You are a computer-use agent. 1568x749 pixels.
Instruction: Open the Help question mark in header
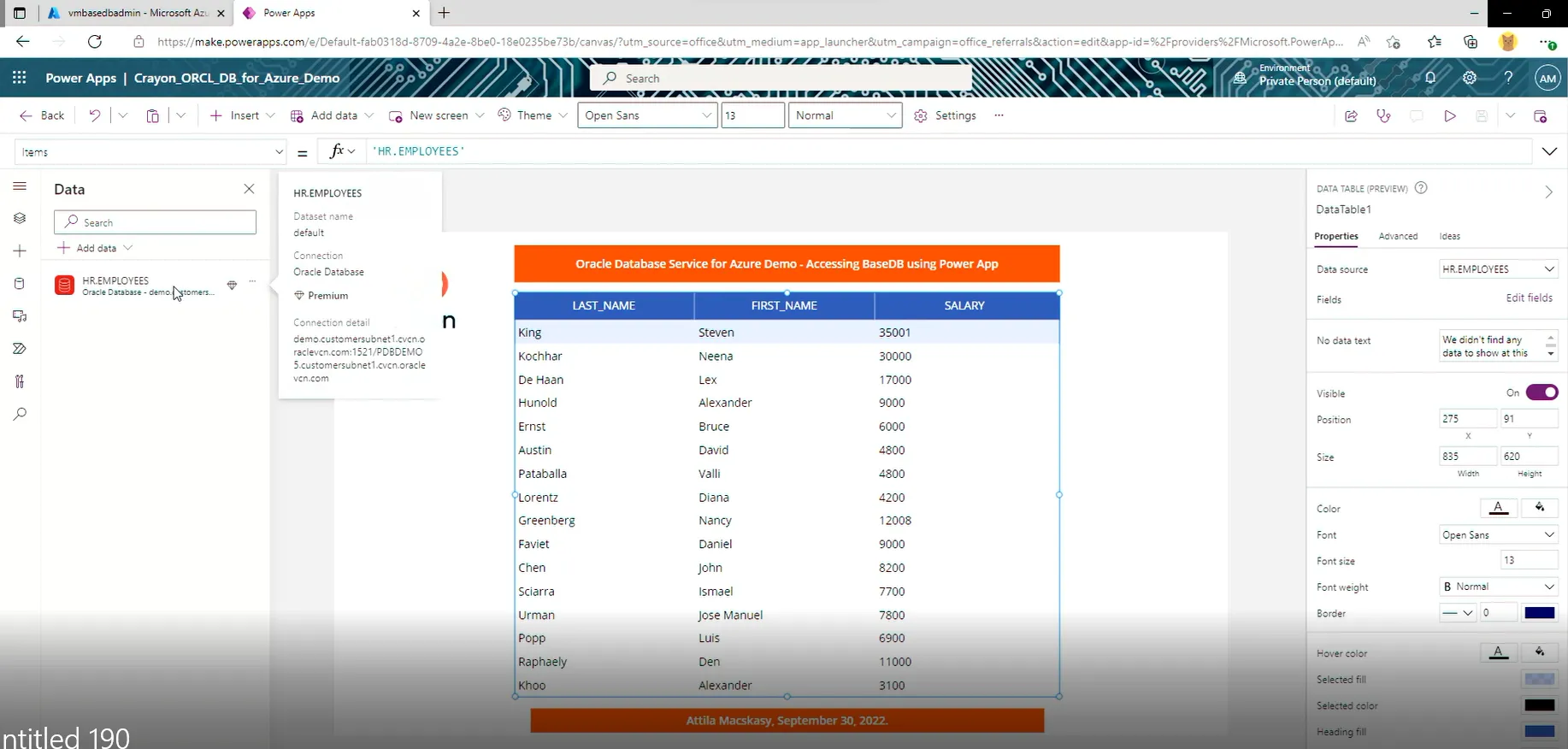[x=1508, y=78]
